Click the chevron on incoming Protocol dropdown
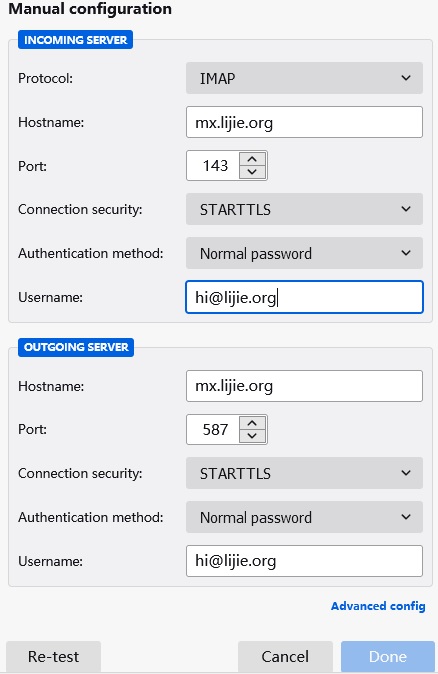 point(406,78)
